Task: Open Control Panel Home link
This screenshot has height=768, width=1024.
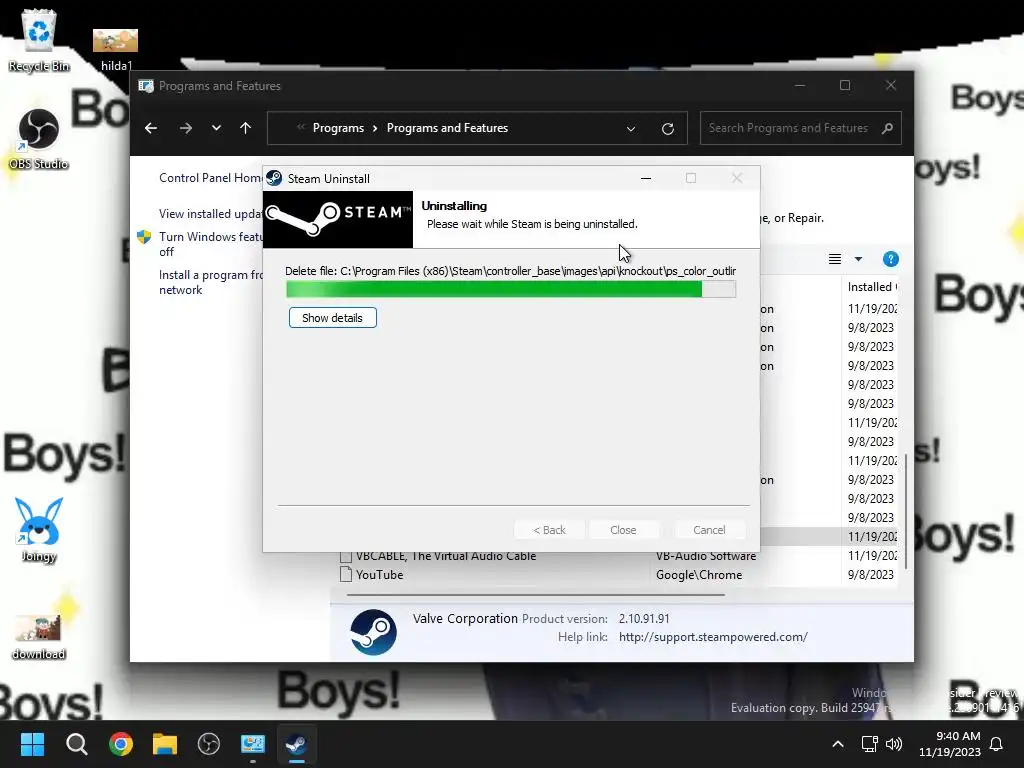Action: 210,178
